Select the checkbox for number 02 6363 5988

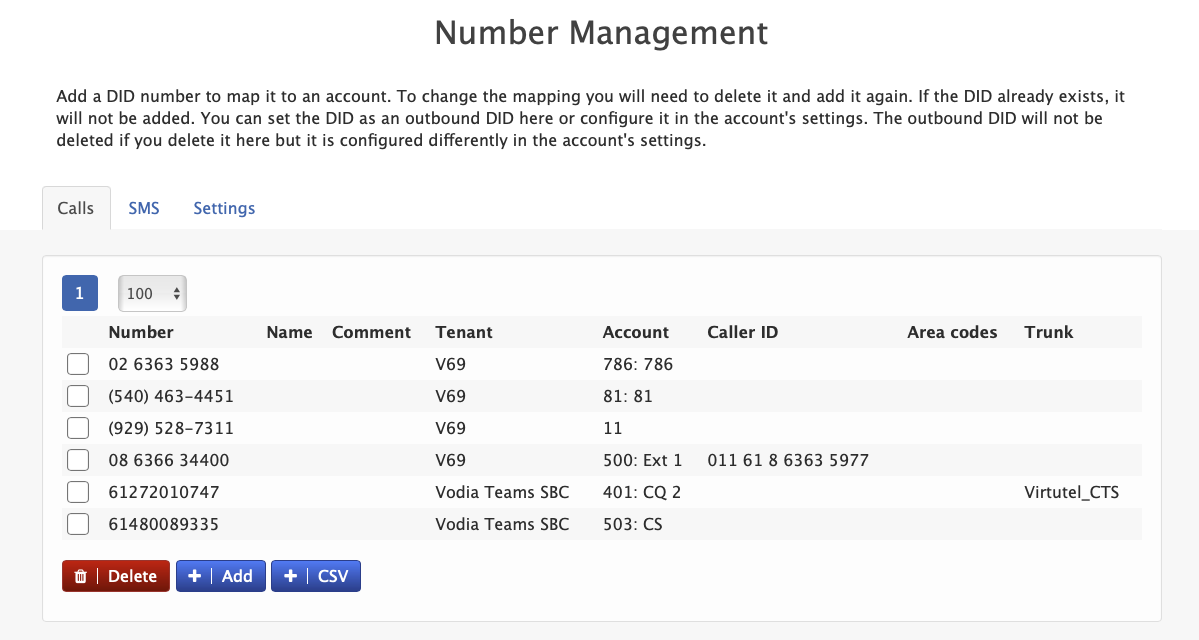(x=78, y=363)
